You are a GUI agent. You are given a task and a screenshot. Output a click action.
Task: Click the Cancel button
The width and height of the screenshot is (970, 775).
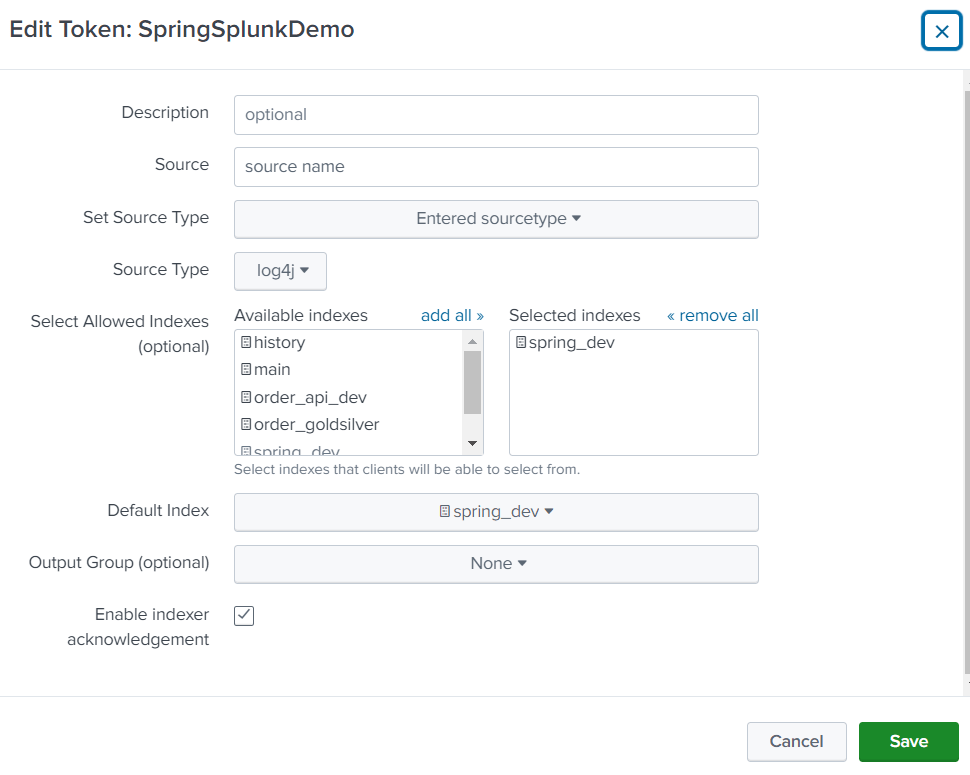[796, 741]
